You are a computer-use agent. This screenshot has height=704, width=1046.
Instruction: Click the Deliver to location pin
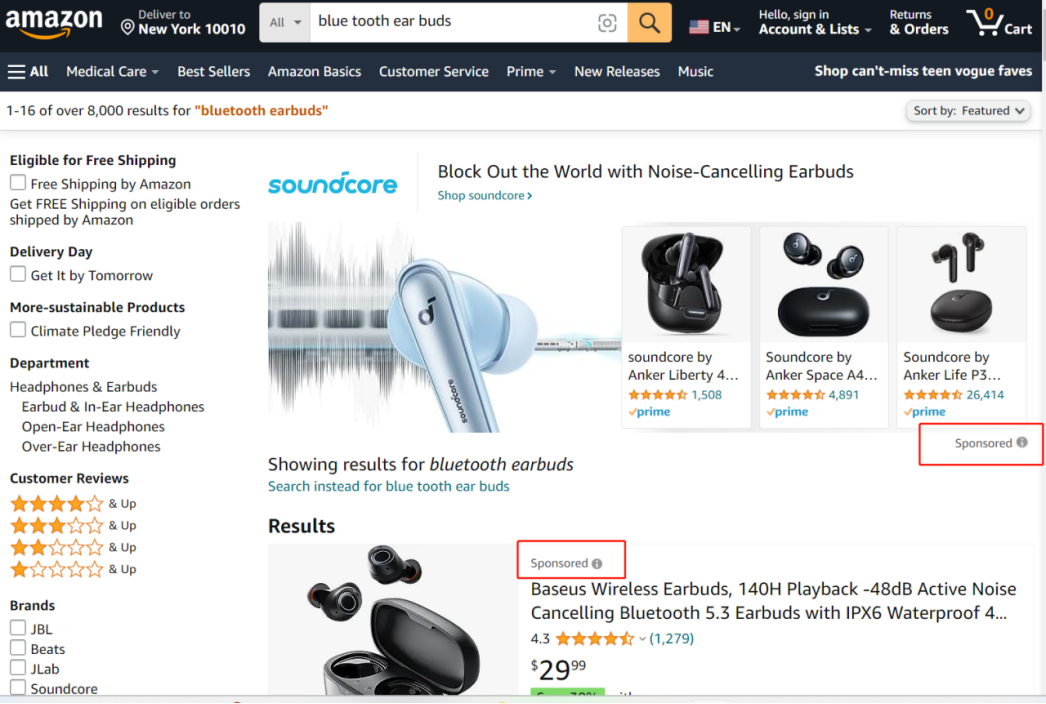click(x=127, y=26)
